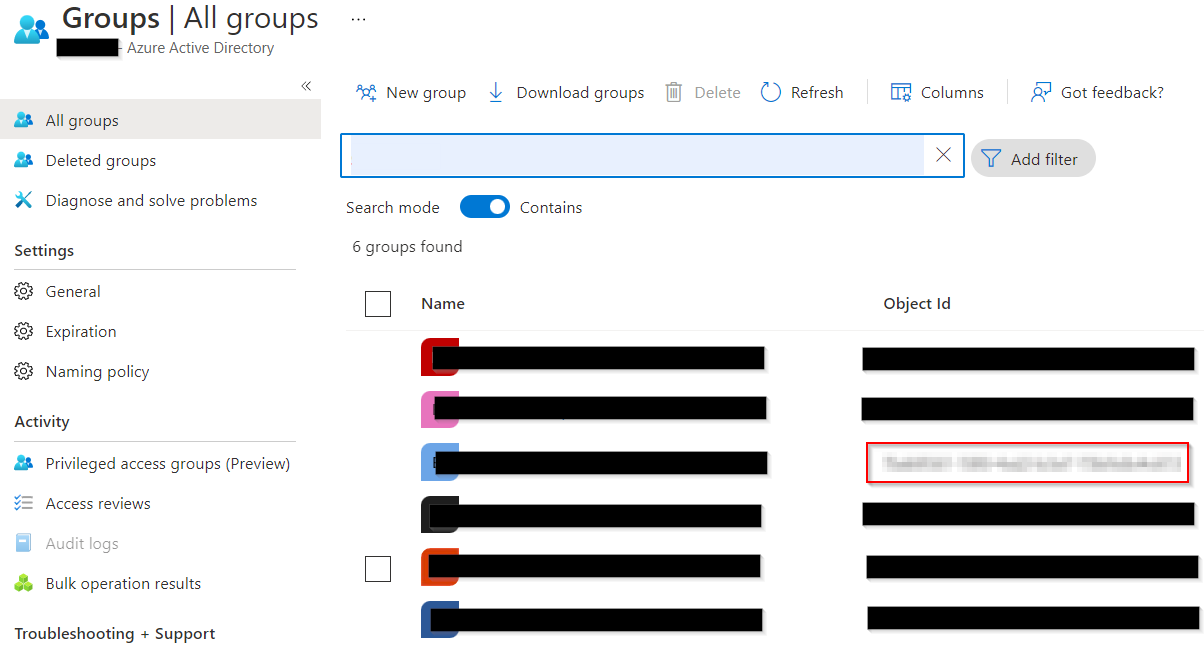Open Got feedback? link
The height and width of the screenshot is (648, 1204).
(x=1112, y=92)
